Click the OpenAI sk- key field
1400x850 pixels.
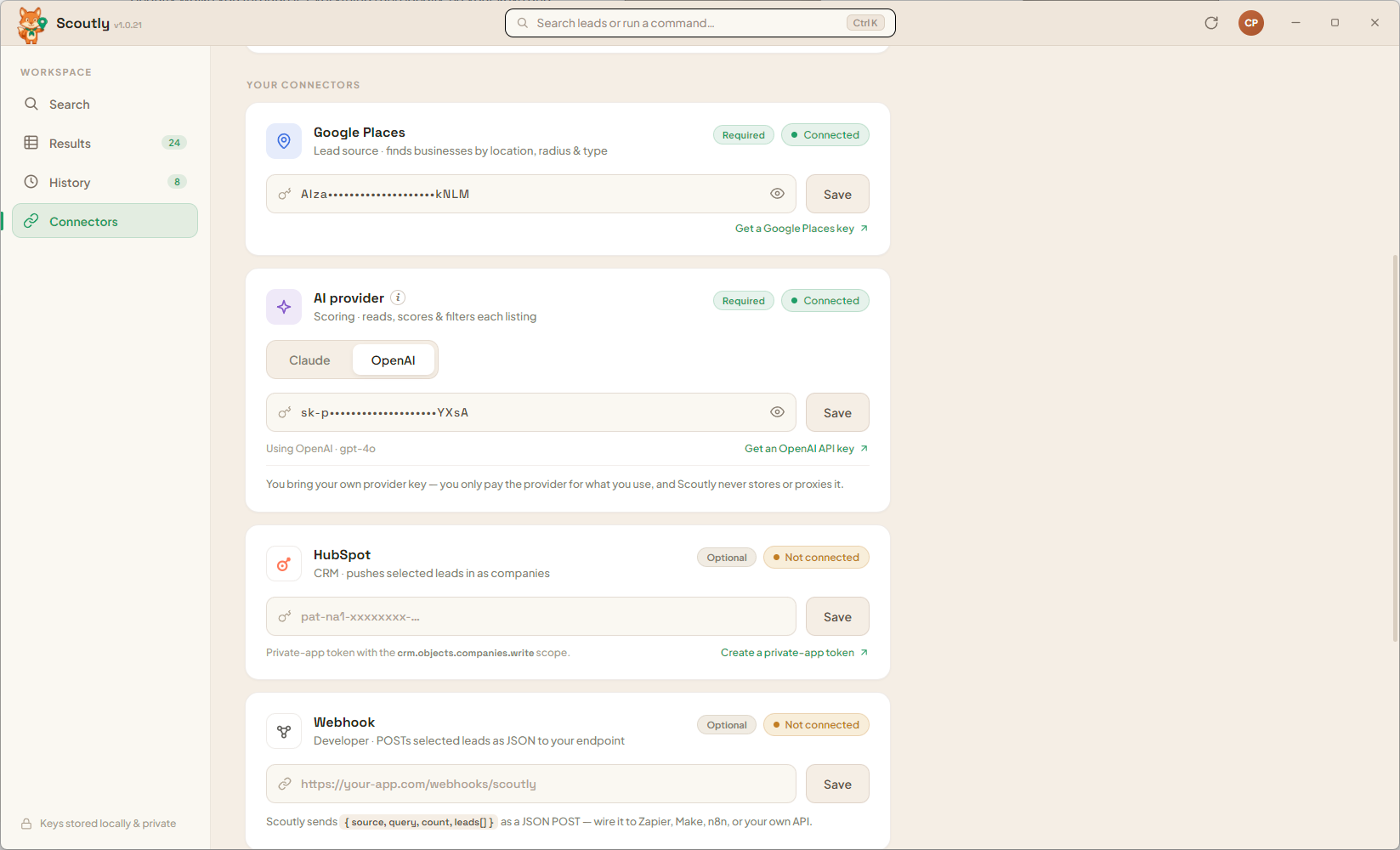click(531, 412)
